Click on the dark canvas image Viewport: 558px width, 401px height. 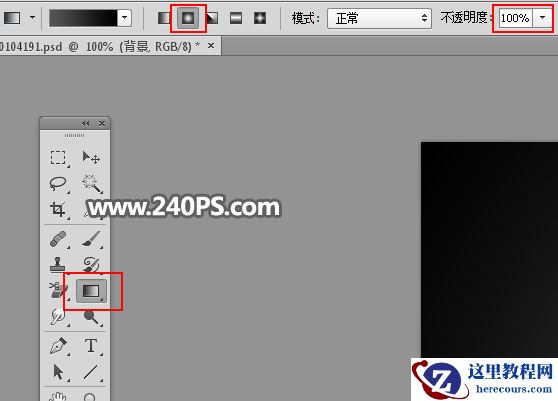489,249
